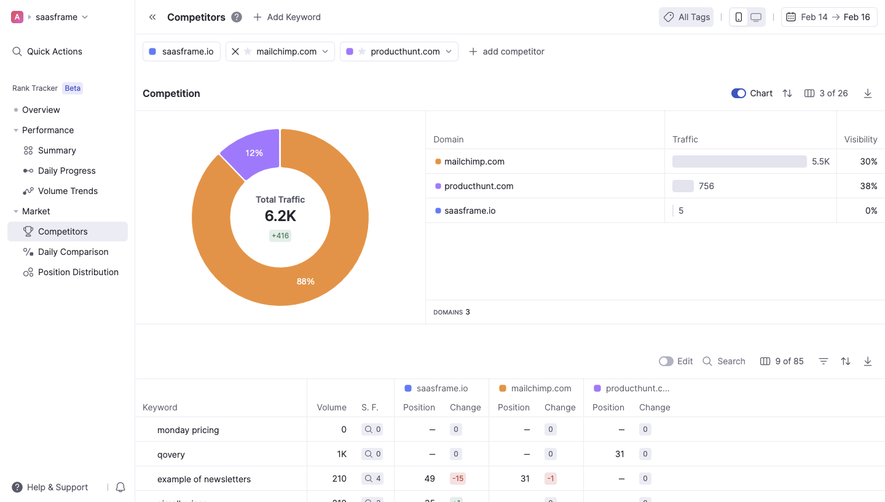Click the purple 12% donut segment
This screenshot has height=502, width=885.
point(253,152)
